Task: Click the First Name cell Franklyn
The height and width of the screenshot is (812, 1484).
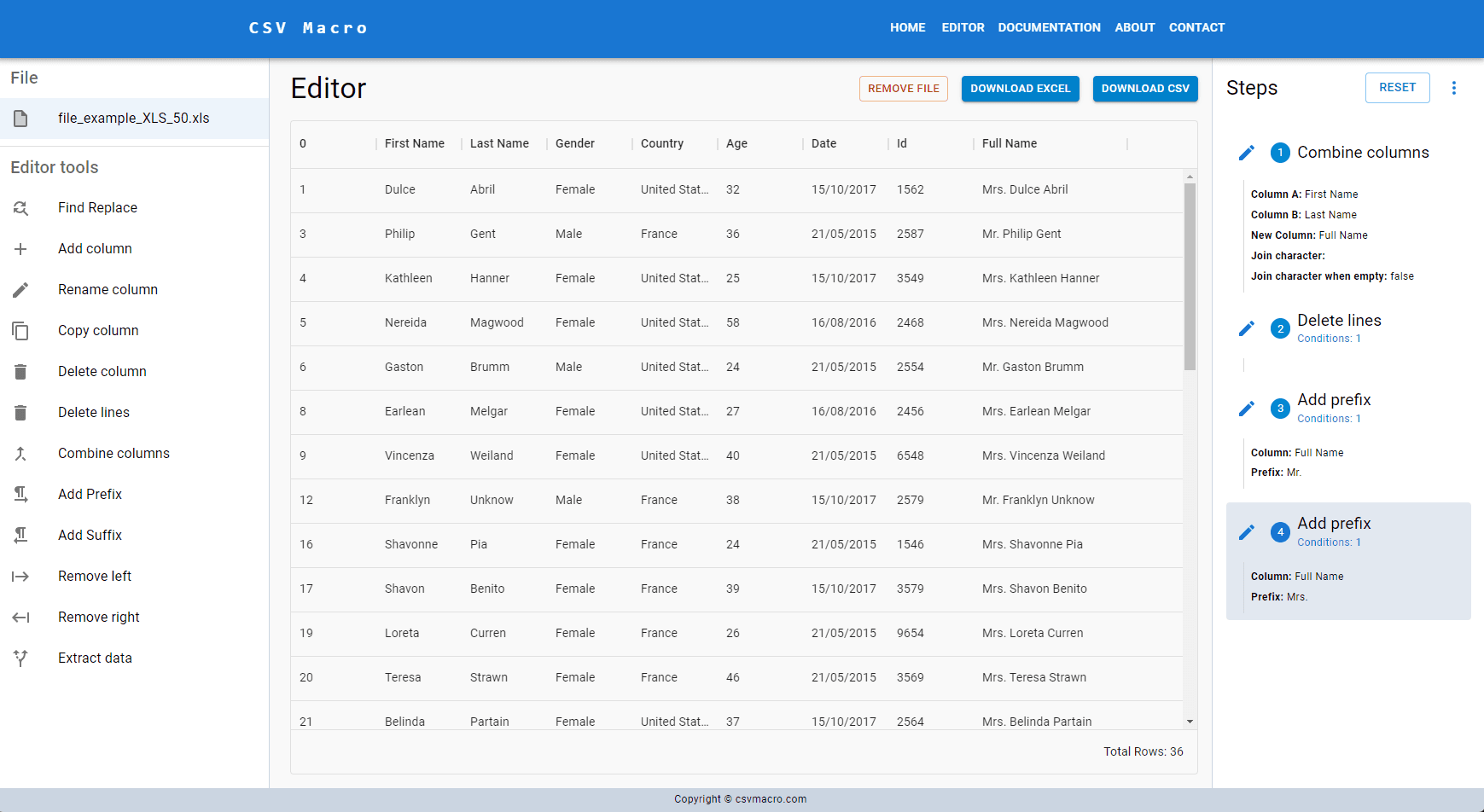Action: coord(407,500)
